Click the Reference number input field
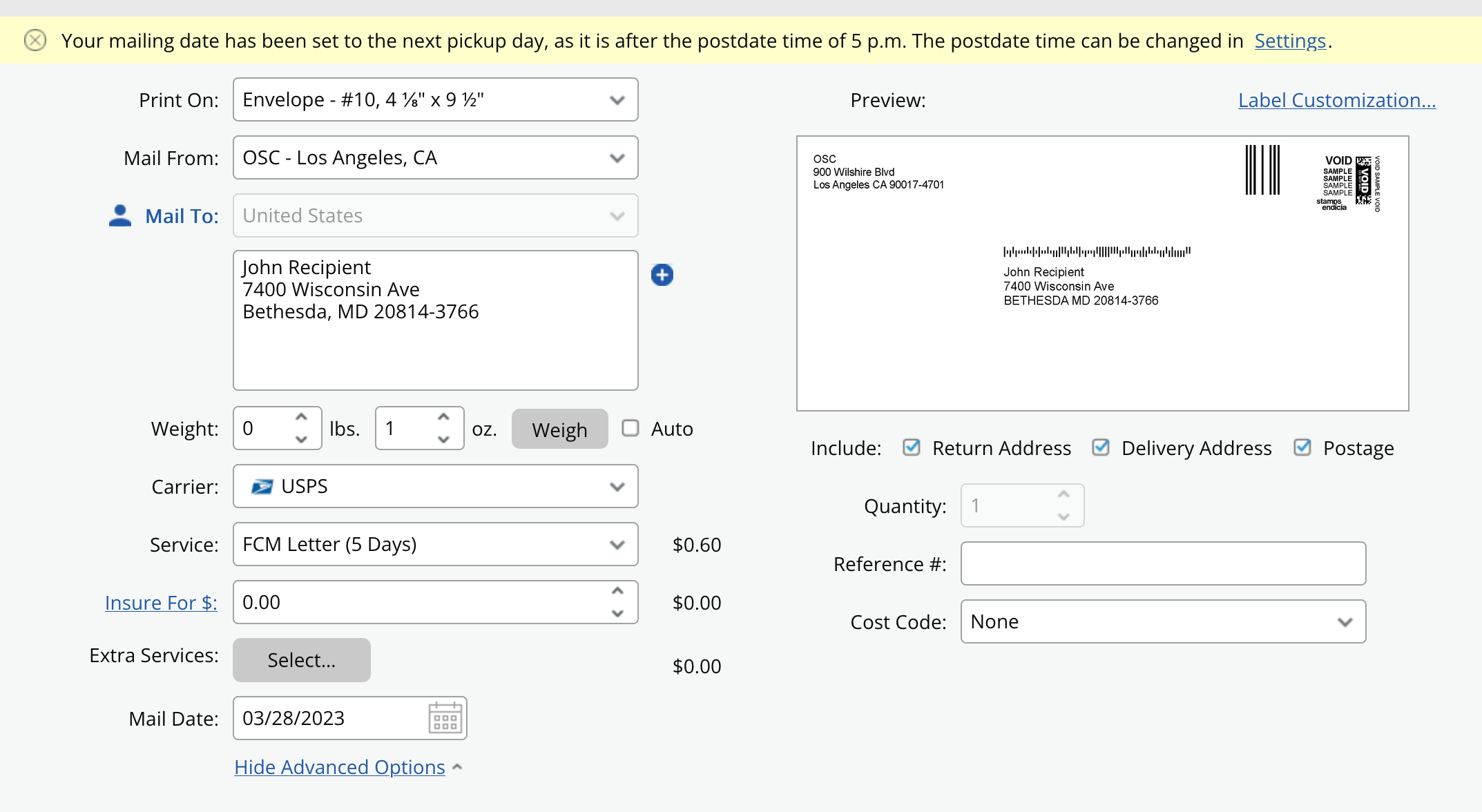 tap(1163, 563)
